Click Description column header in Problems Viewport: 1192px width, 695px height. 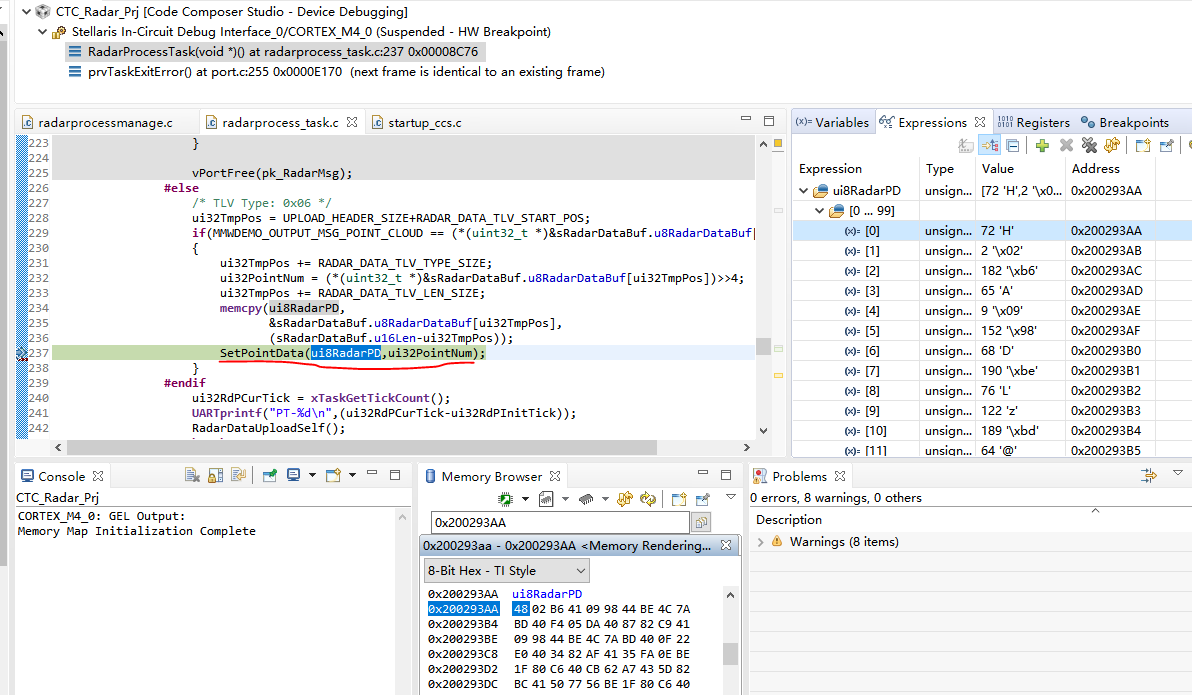click(789, 520)
